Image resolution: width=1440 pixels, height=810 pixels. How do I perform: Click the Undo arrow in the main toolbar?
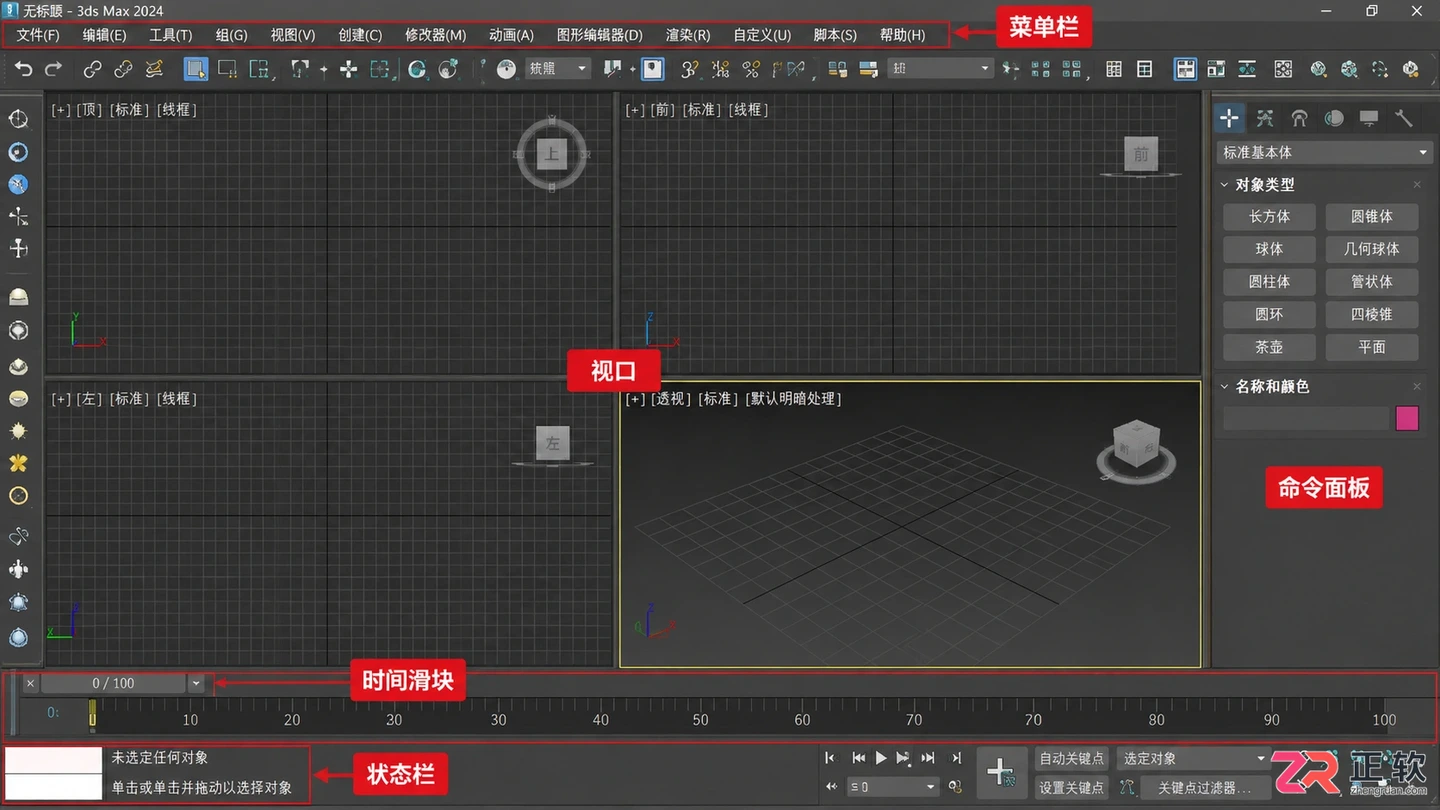pos(24,69)
